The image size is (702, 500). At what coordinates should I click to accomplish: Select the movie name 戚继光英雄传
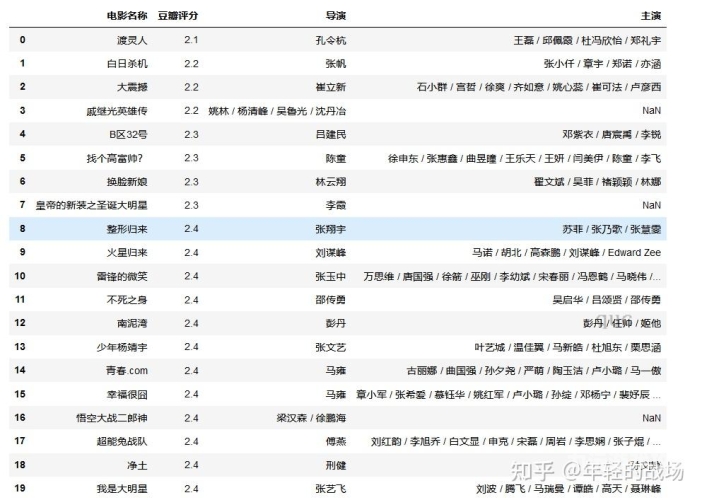coord(117,111)
